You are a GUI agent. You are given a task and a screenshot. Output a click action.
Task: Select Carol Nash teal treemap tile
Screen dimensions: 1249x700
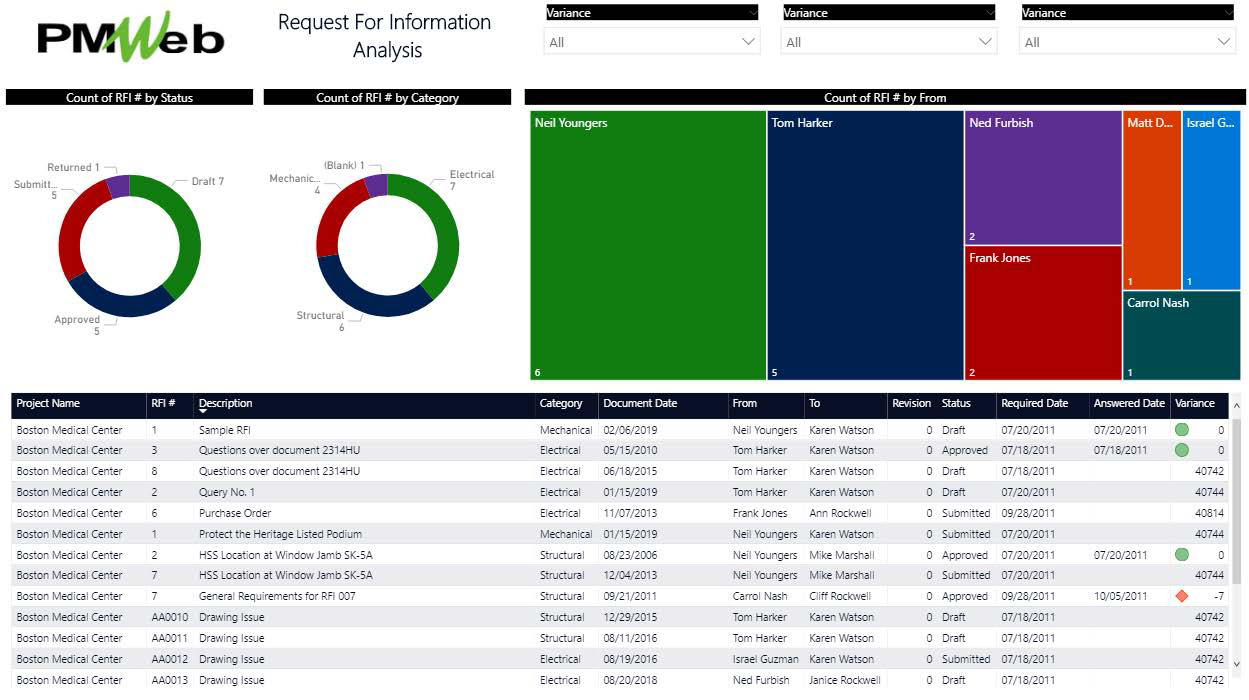click(1182, 336)
